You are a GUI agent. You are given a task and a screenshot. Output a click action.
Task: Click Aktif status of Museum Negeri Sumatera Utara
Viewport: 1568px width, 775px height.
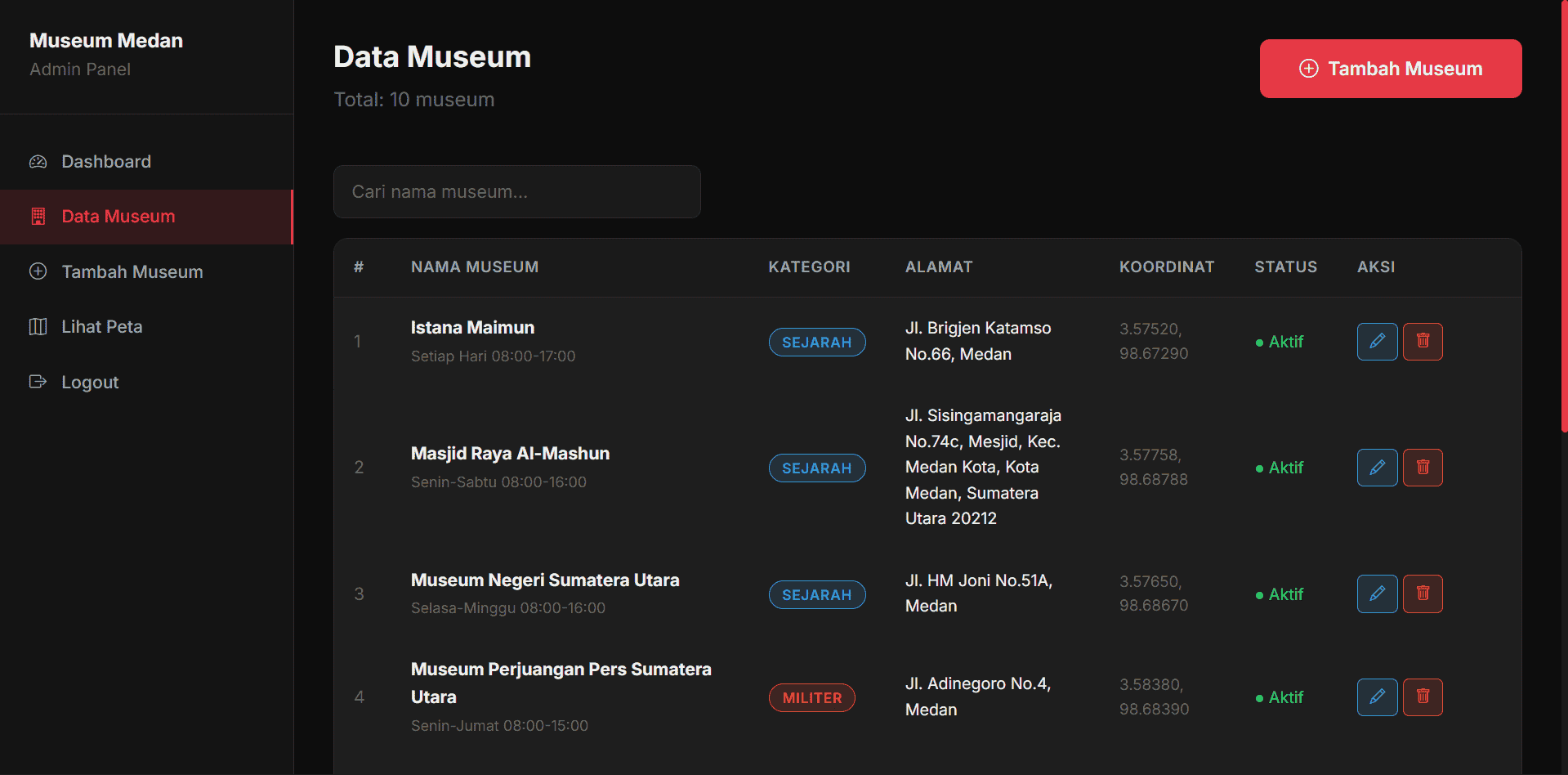point(1280,595)
